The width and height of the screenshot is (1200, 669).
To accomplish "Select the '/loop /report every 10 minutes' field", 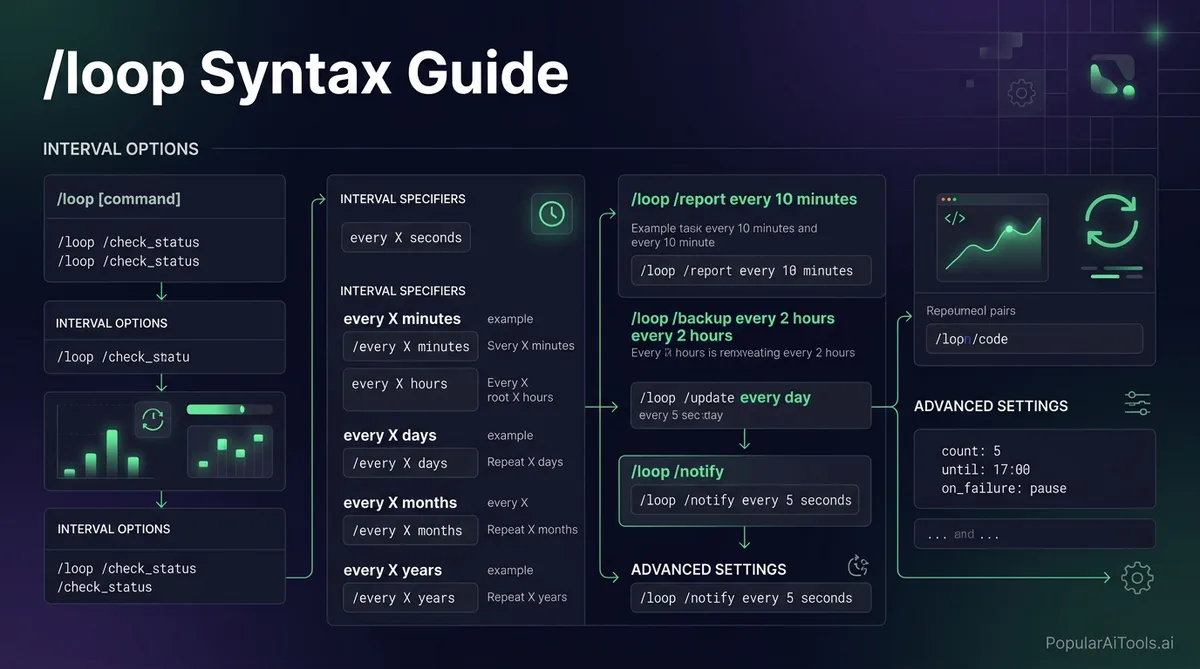I will [750, 271].
